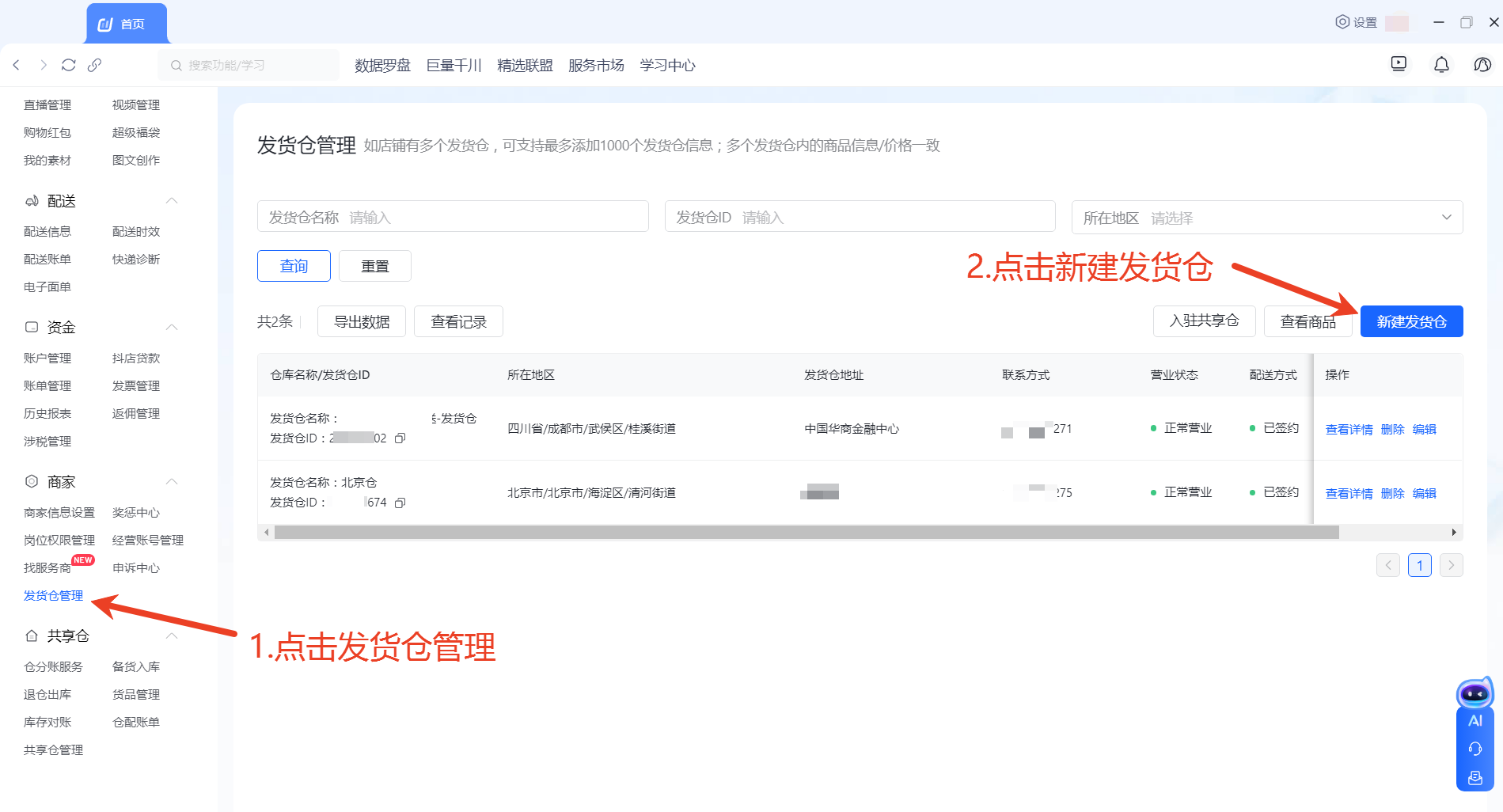The image size is (1503, 812).
Task: Open the AI assistant robot icon
Action: pyautogui.click(x=1475, y=695)
